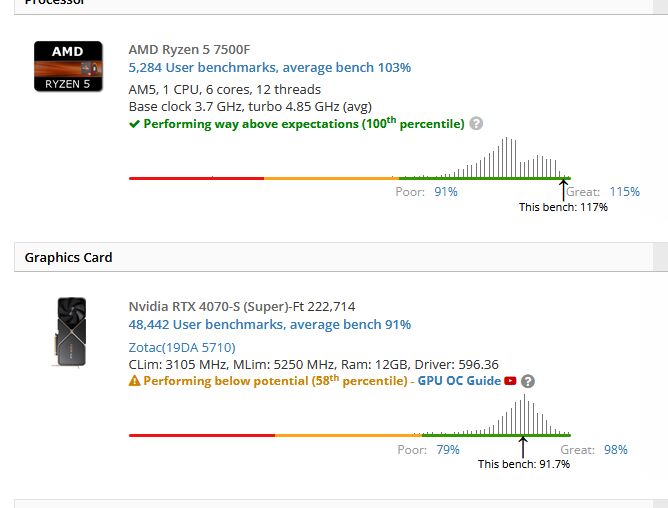Click the CPU Great 115% value
This screenshot has height=508, width=668.
coord(625,192)
